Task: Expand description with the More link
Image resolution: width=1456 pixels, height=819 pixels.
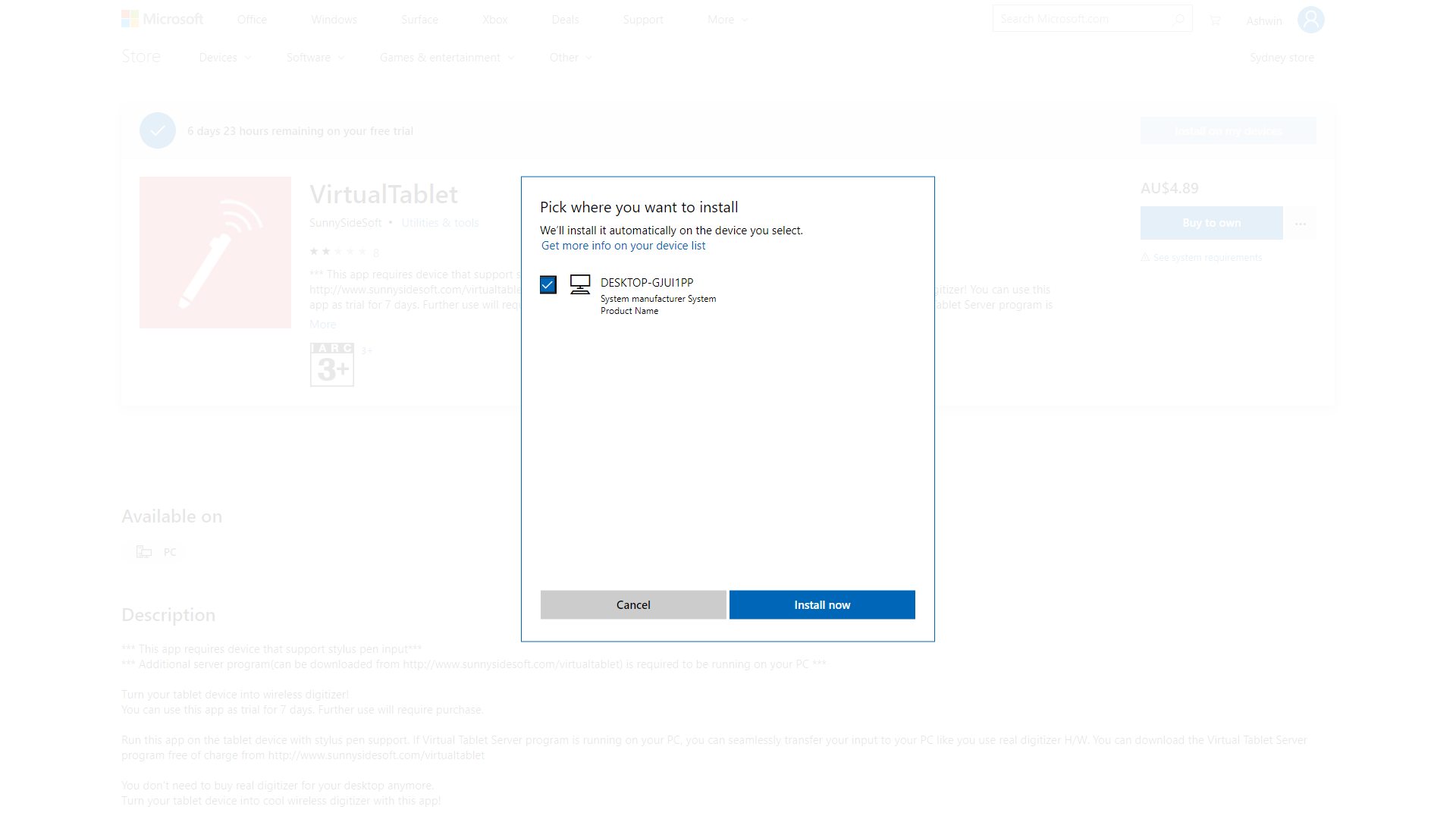Action: click(322, 325)
